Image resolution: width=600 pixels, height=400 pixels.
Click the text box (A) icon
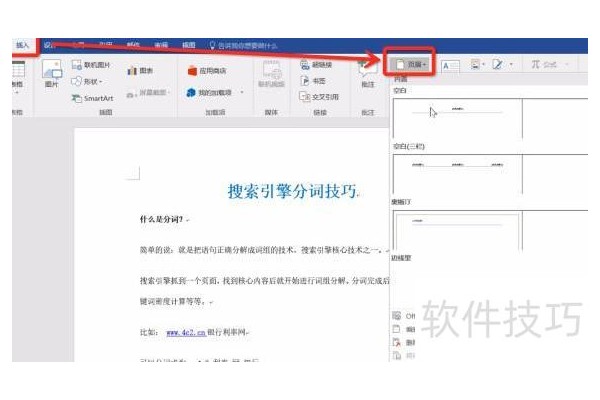click(450, 66)
